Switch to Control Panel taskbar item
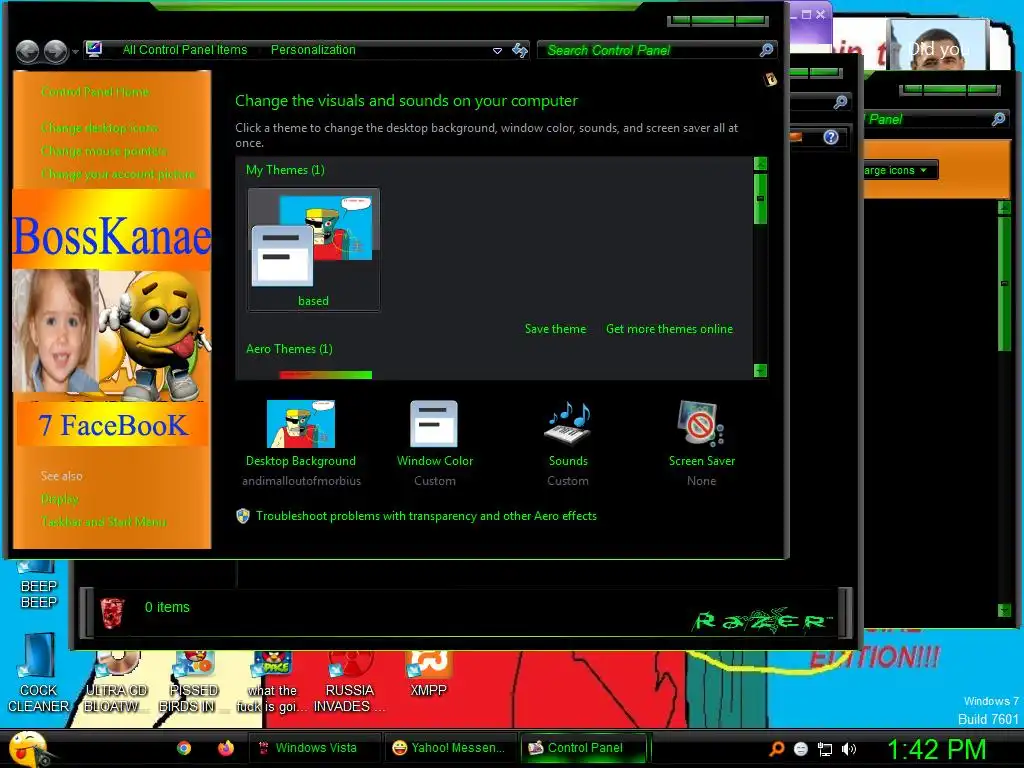 (x=584, y=748)
